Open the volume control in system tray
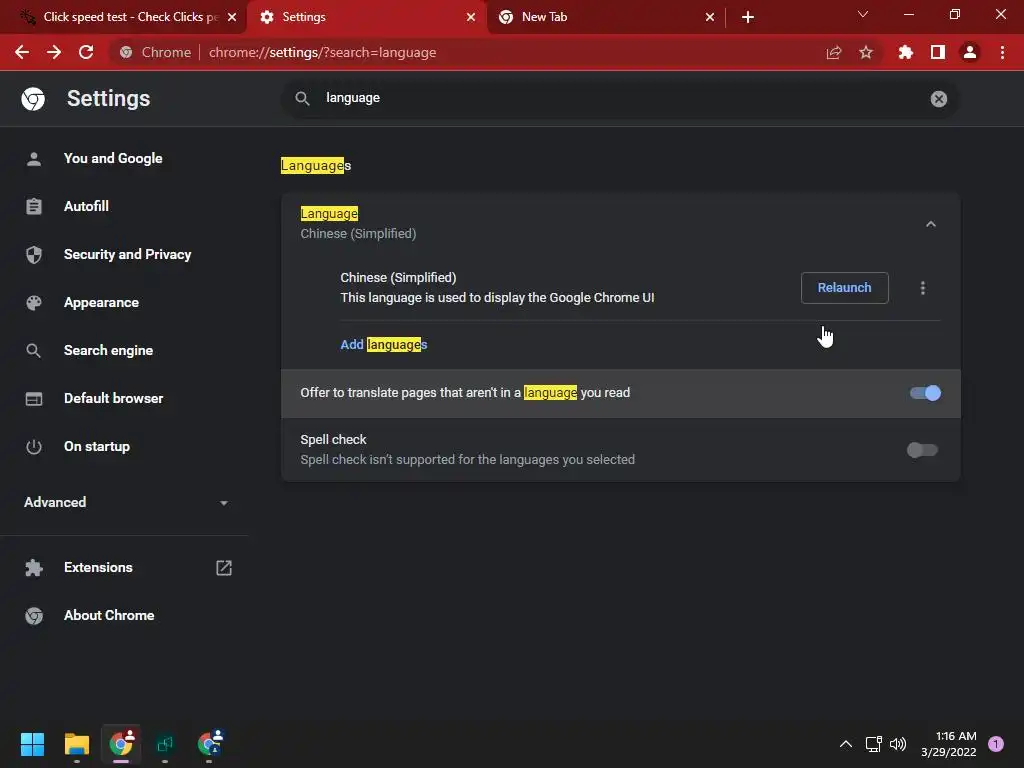This screenshot has width=1024, height=768. pos(898,744)
